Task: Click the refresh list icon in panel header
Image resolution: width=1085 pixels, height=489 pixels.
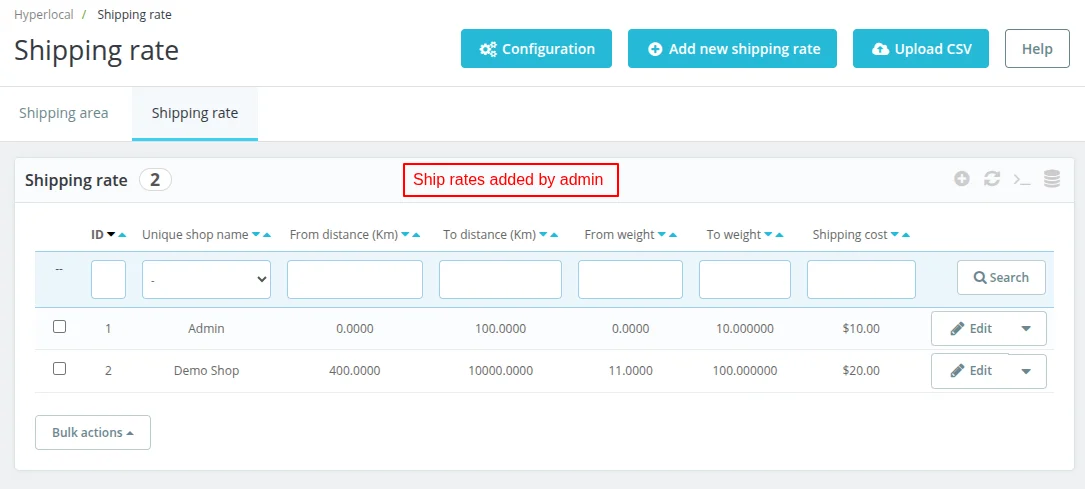Action: pyautogui.click(x=992, y=179)
